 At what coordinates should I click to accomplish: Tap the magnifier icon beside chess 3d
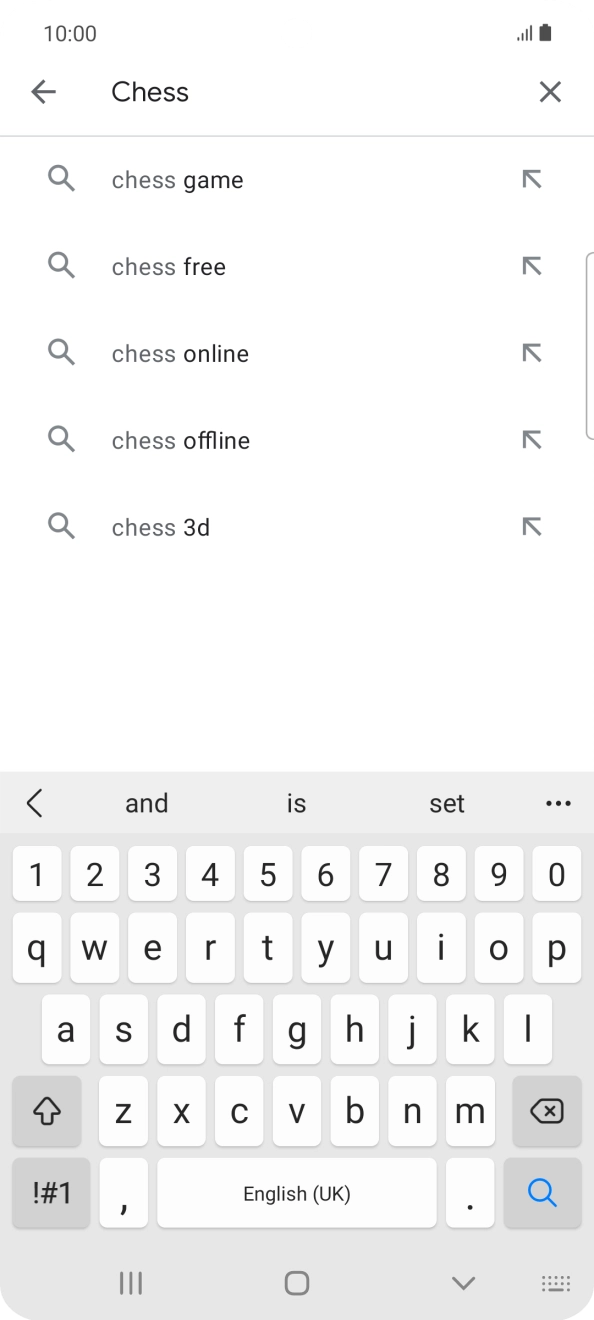point(61,527)
